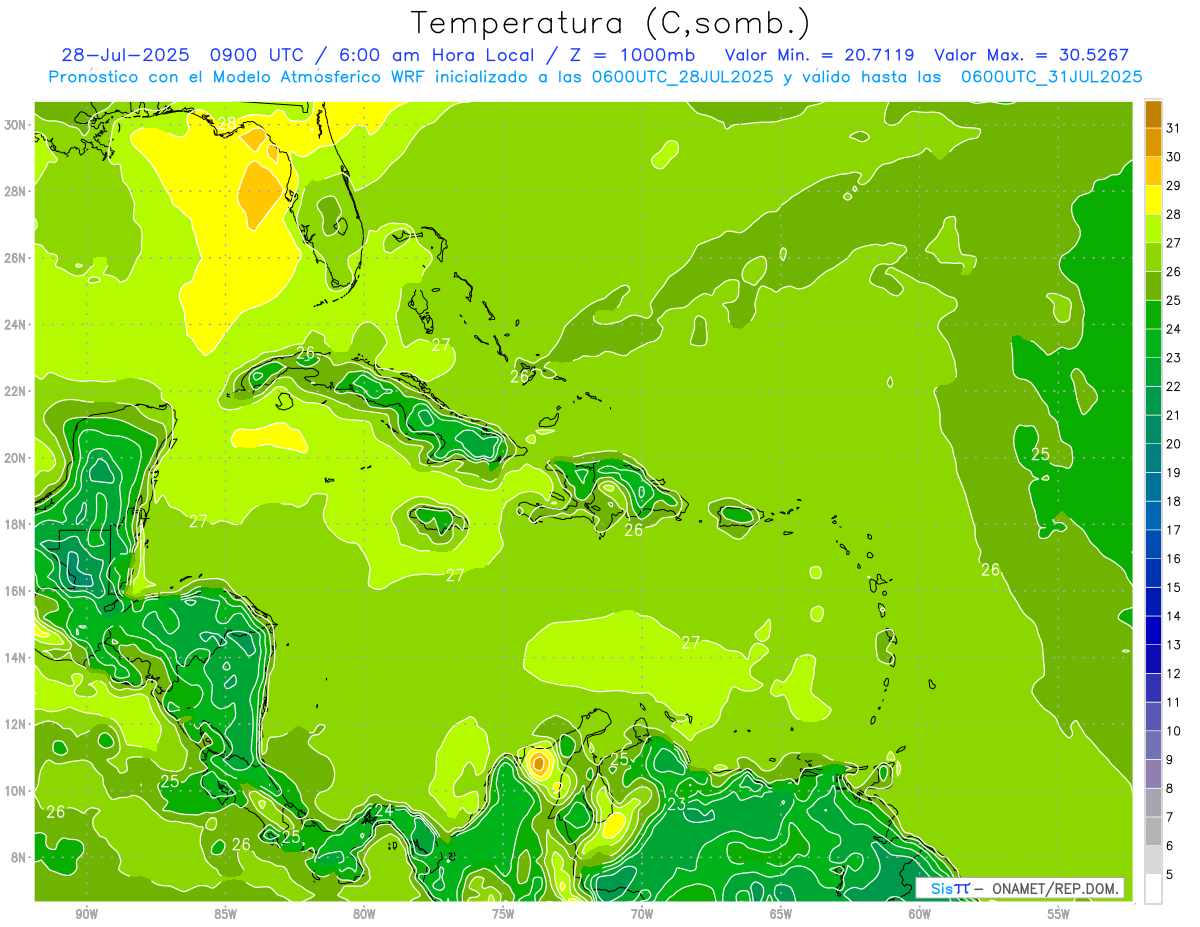Click the '10N' latitude axis label
Image resolution: width=1200 pixels, height=927 pixels.
coord(17,791)
